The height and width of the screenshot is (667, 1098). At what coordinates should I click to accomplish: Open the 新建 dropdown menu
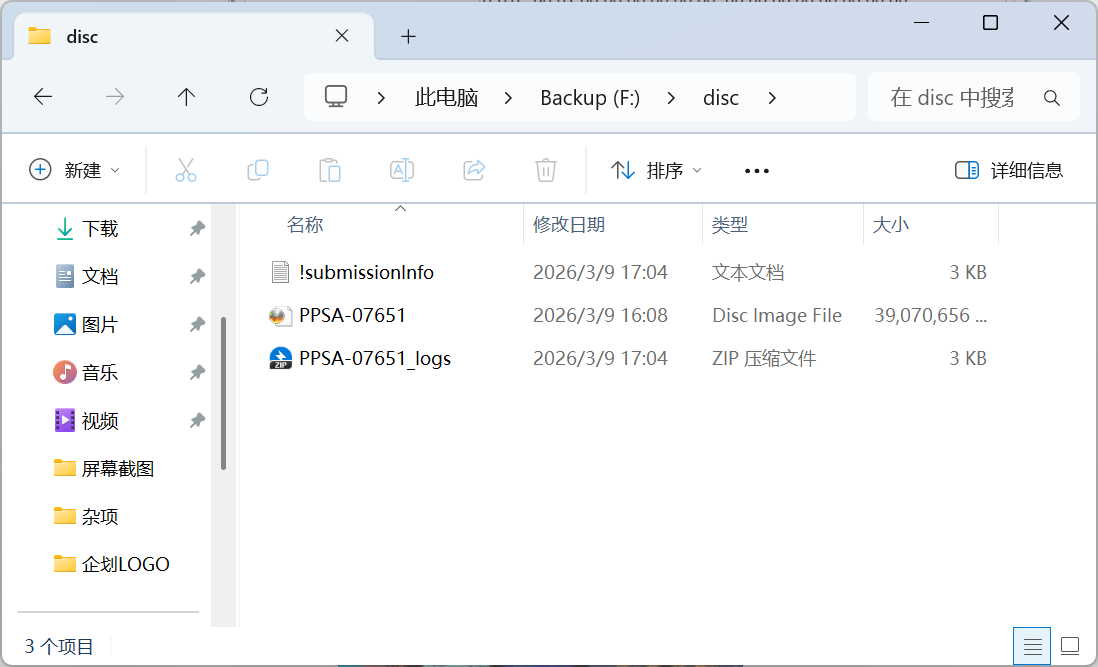coord(74,170)
